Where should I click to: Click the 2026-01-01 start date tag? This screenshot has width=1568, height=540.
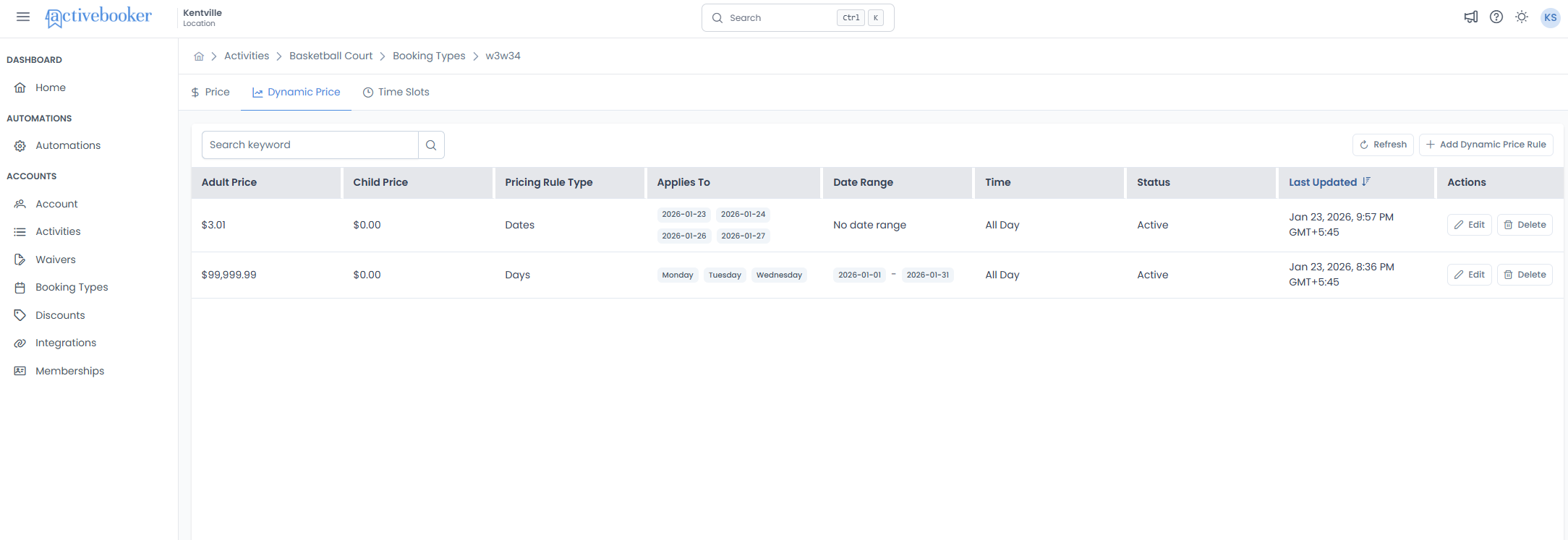click(859, 275)
